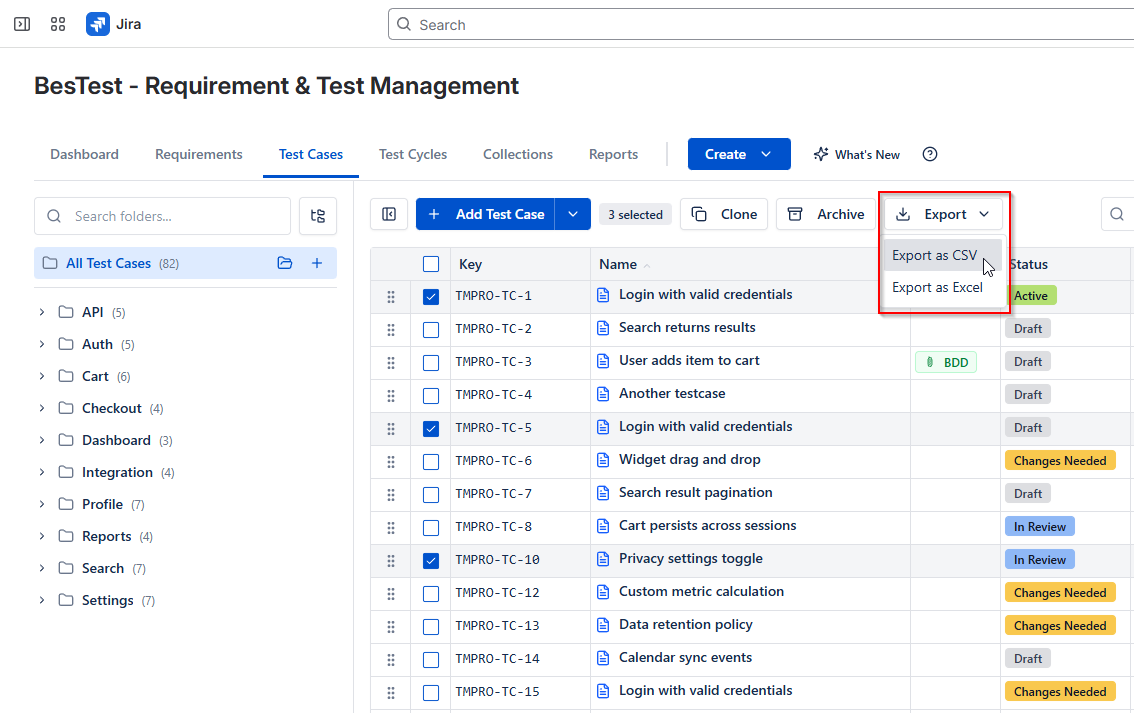Check the TMPRO-TC-8 checkbox
The height and width of the screenshot is (713, 1134).
[431, 528]
